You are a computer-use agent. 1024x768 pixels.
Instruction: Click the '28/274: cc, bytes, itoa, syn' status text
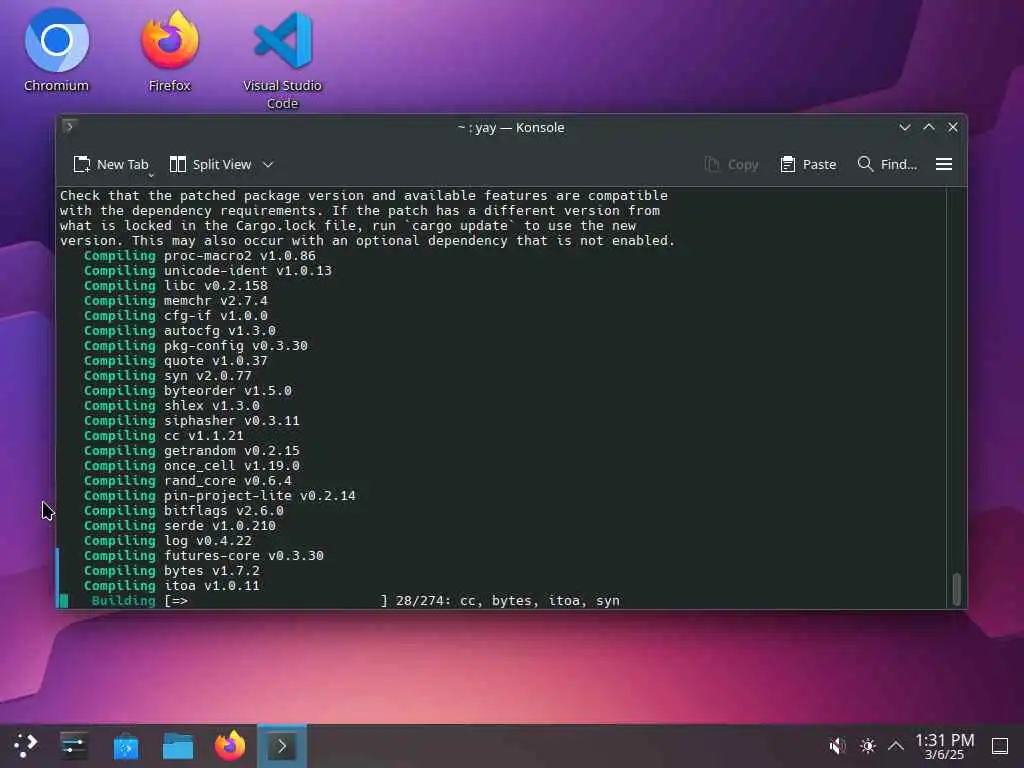508,601
